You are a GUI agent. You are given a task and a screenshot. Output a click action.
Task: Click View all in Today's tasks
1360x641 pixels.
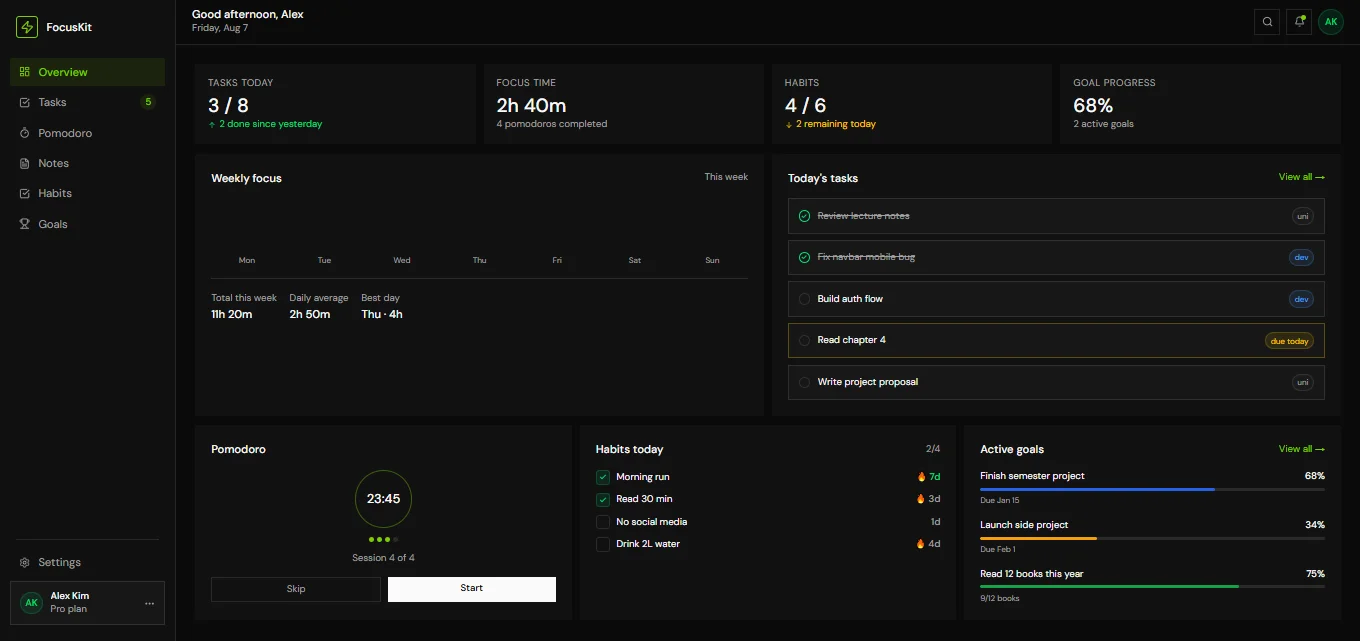[x=1302, y=177]
